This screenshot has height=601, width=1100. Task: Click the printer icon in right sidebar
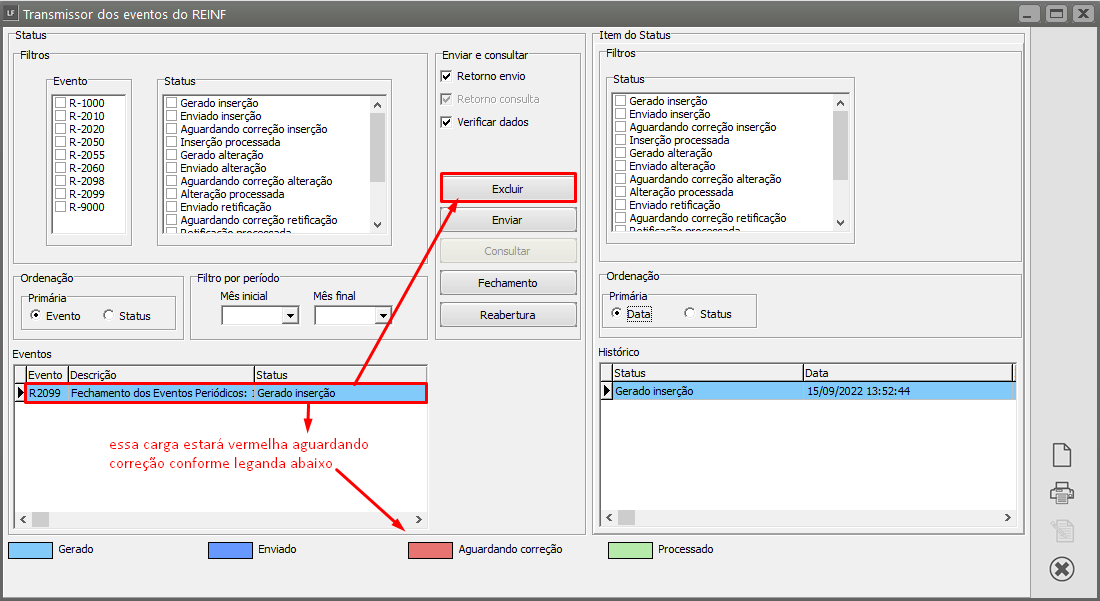pyautogui.click(x=1061, y=492)
